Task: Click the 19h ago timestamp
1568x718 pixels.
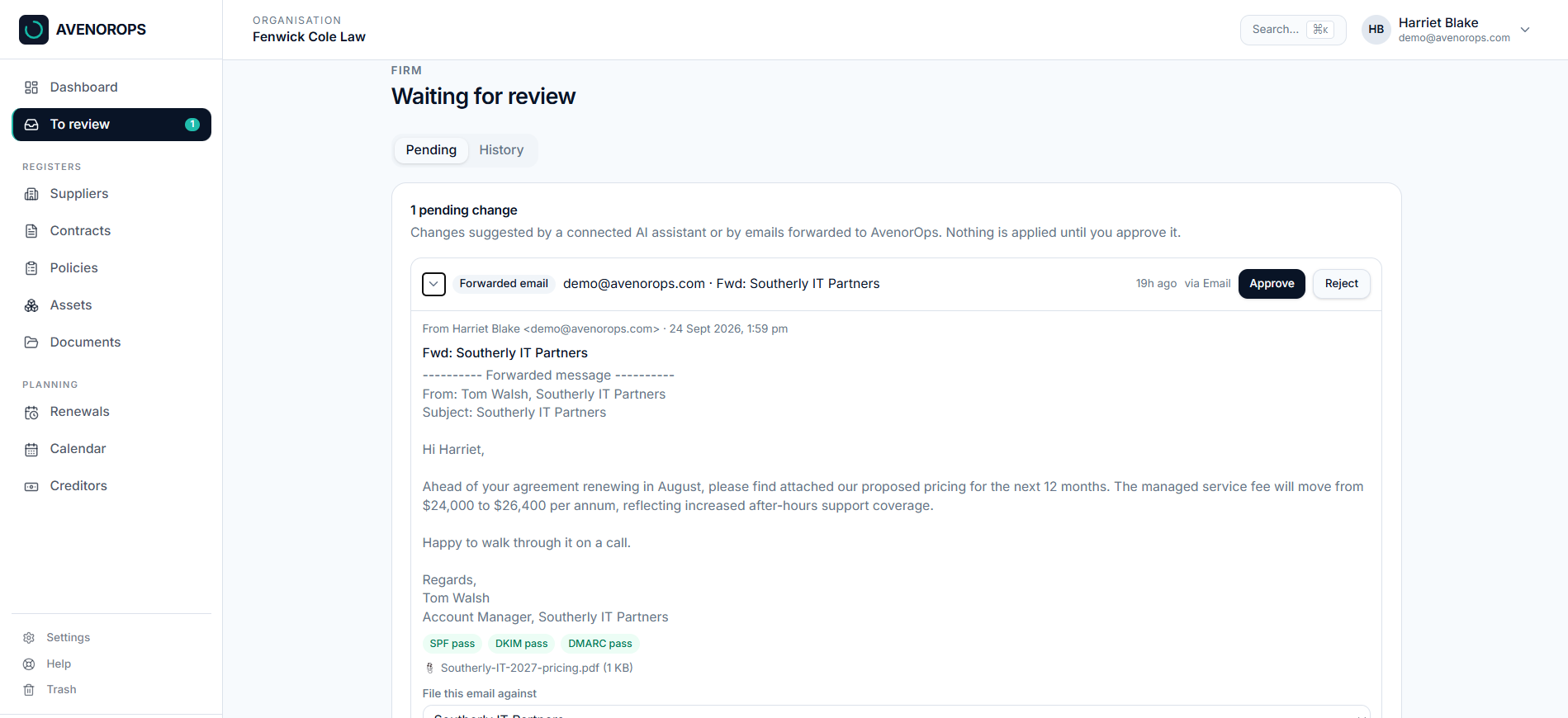Action: point(1156,284)
